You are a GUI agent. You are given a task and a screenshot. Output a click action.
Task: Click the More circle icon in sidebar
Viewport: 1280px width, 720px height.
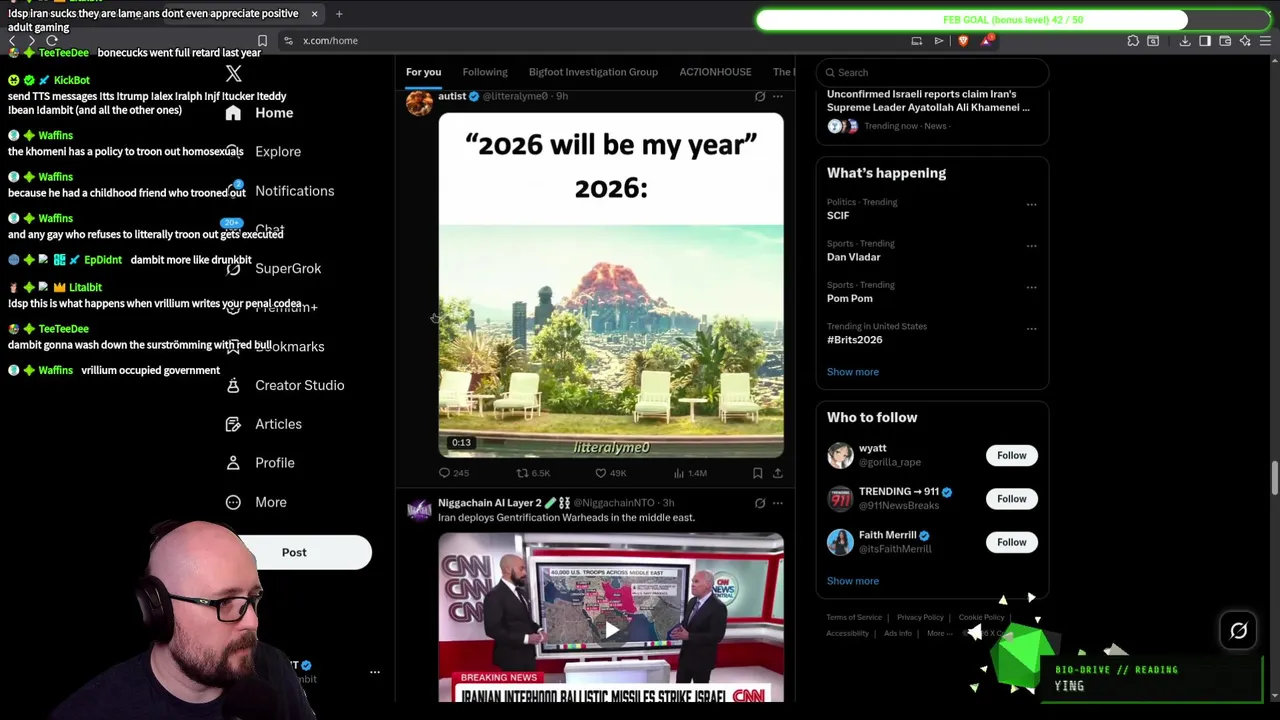point(233,502)
